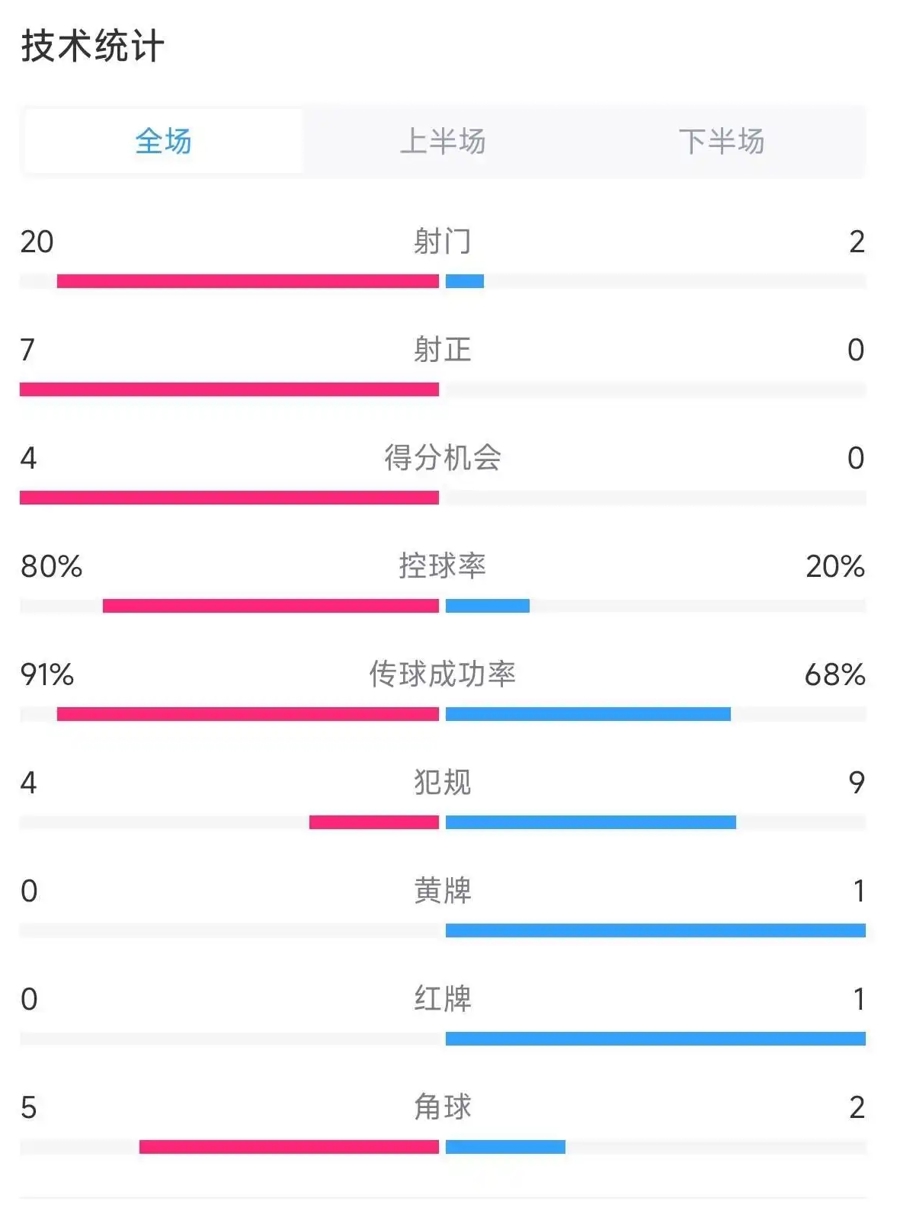The image size is (900, 1230).
Task: Click the 得分机会 stat label
Action: tap(443, 458)
